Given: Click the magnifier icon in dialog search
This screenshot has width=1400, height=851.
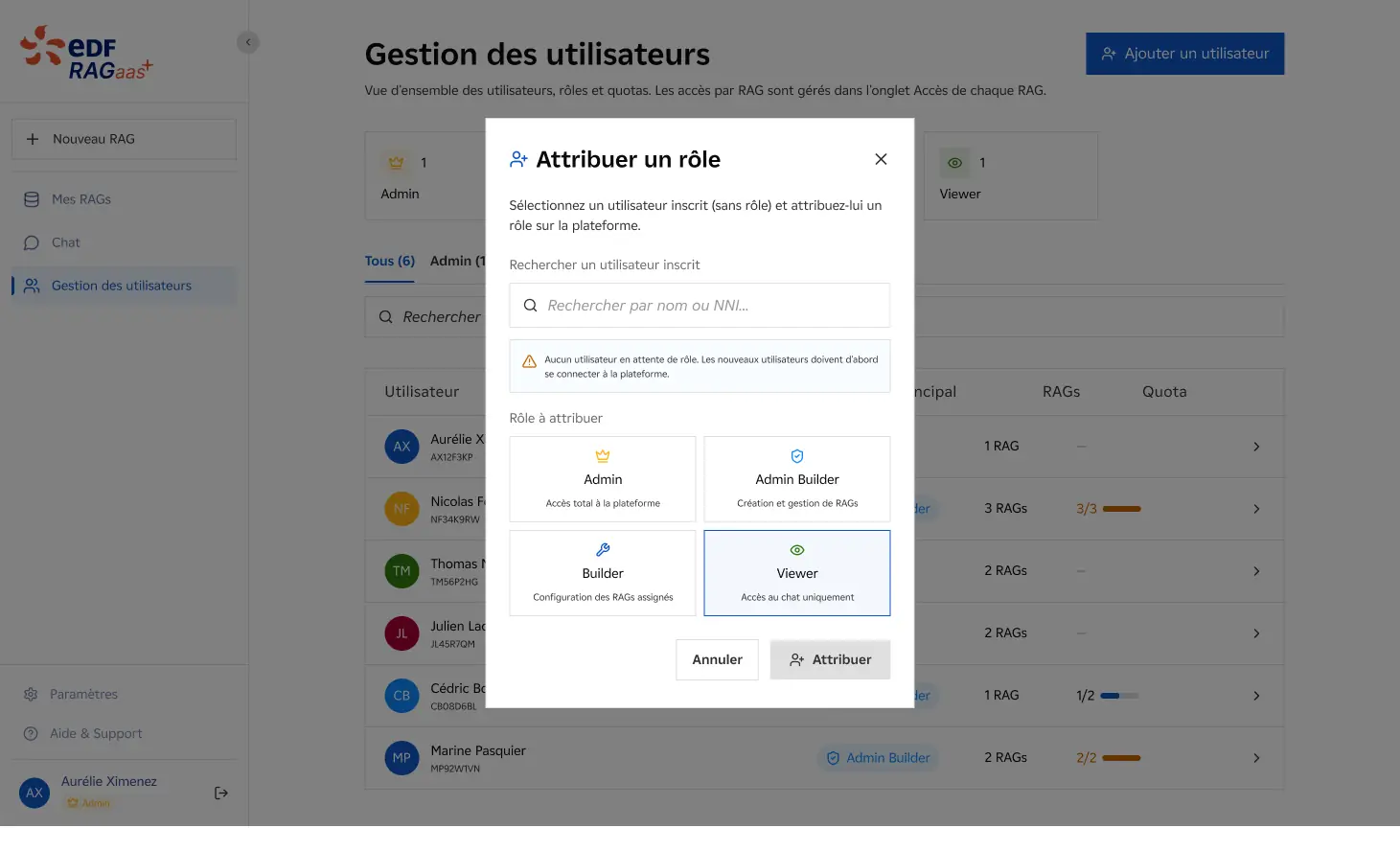Looking at the screenshot, I should 530,306.
